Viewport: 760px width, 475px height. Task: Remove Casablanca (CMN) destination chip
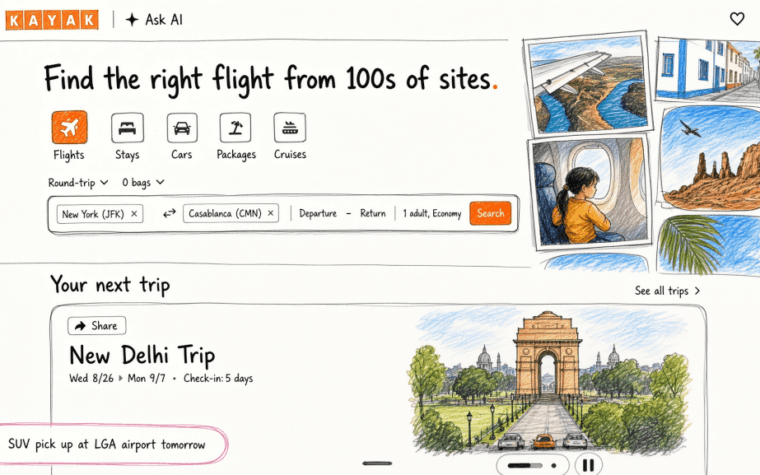271,213
